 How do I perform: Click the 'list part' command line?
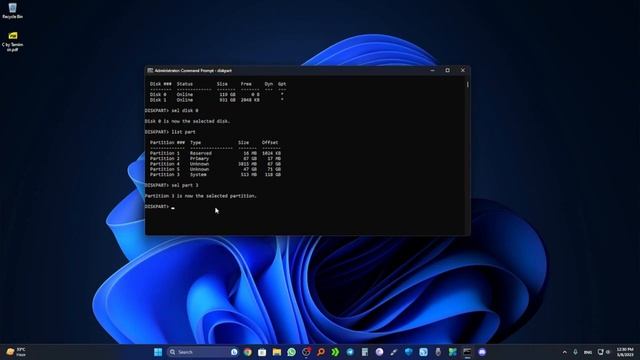click(x=170, y=132)
